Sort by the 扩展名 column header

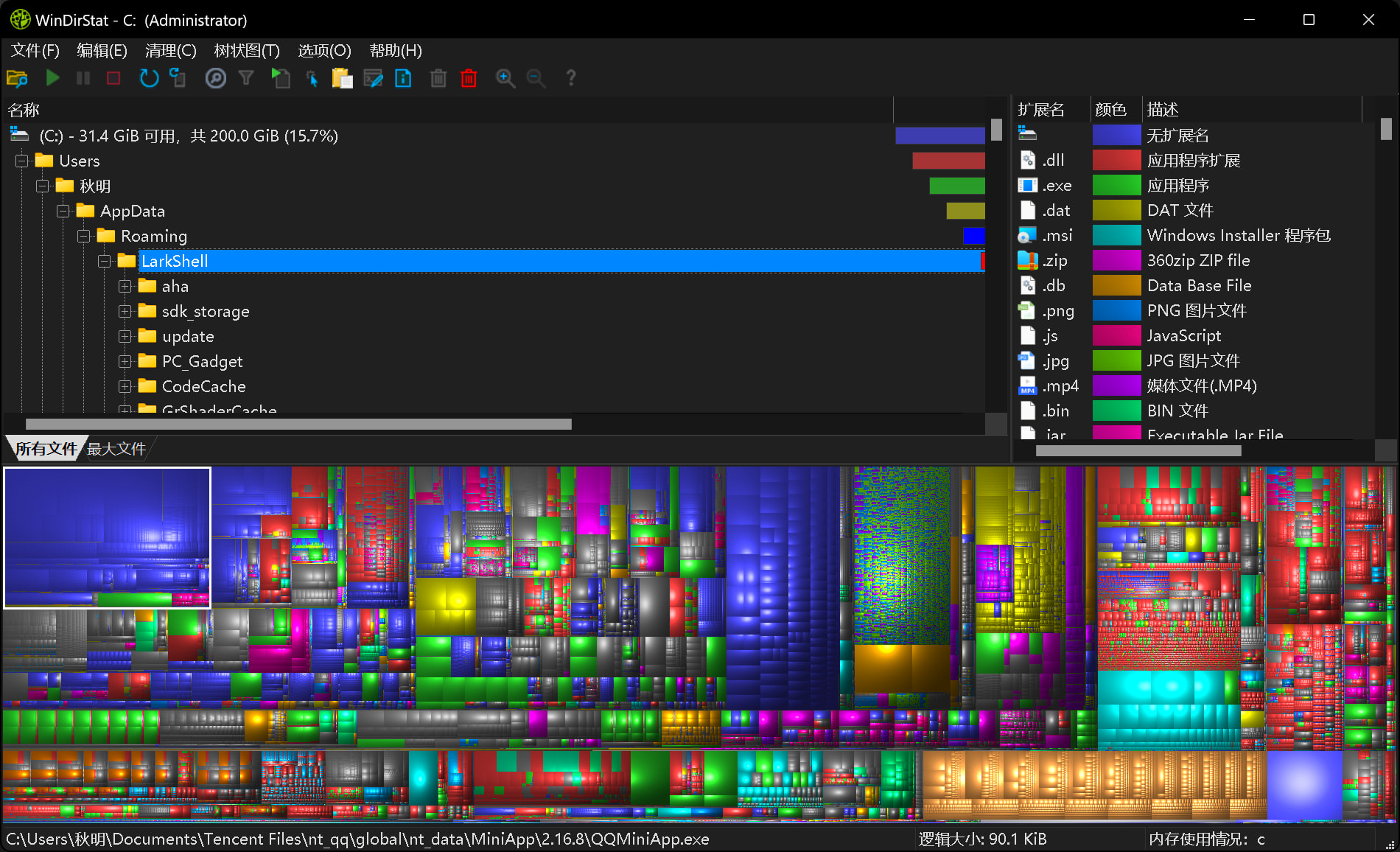(x=1051, y=110)
